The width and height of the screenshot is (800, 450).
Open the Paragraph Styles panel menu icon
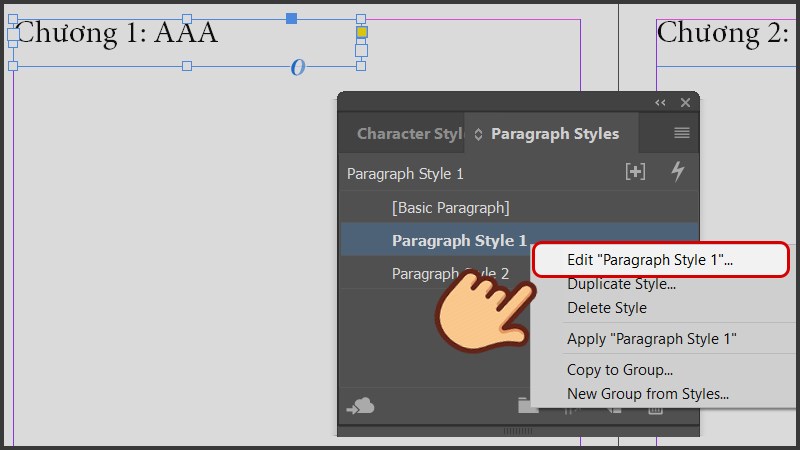click(682, 133)
